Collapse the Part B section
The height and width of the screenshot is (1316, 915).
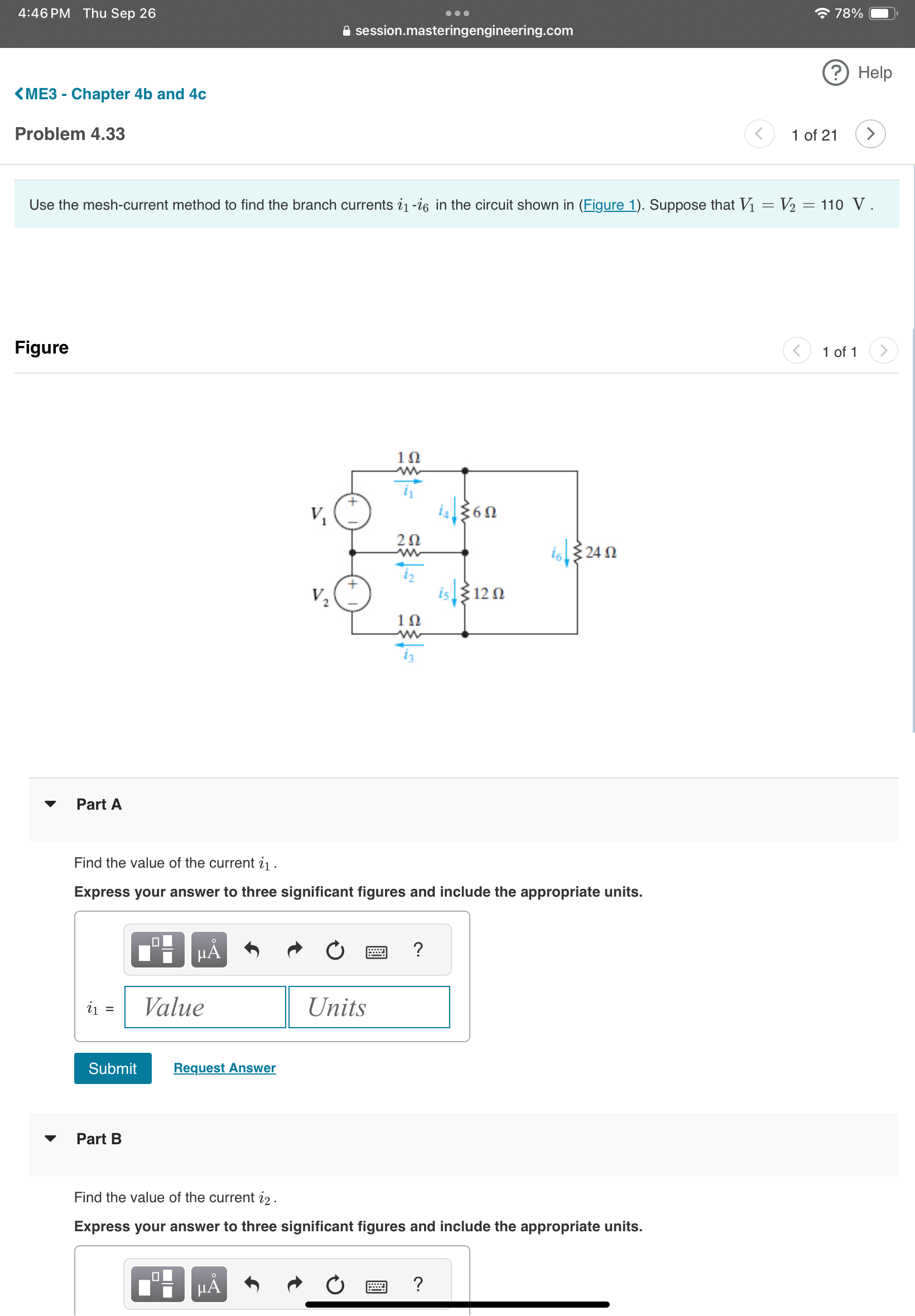[x=51, y=1138]
